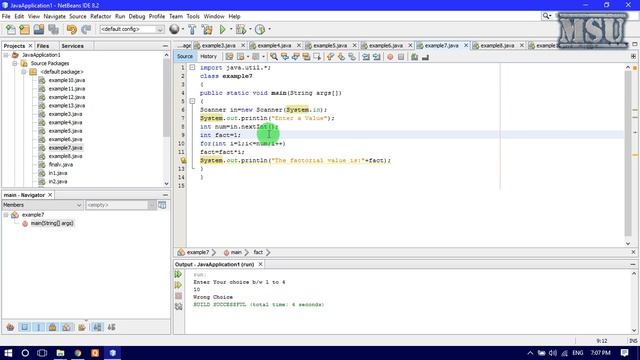The width and height of the screenshot is (640, 360).
Task: Click Re-run with different parameters icon in Output
Action: [x=178, y=285]
